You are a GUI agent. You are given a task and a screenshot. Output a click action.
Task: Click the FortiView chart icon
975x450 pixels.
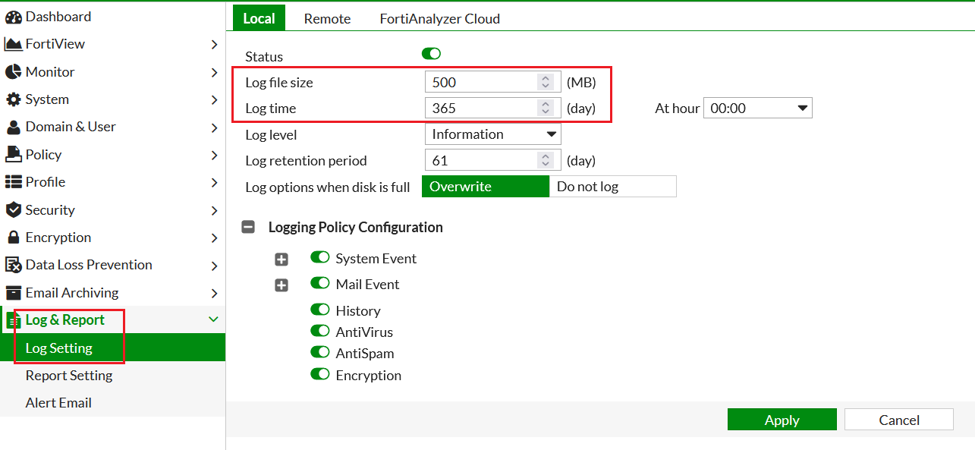tap(13, 44)
